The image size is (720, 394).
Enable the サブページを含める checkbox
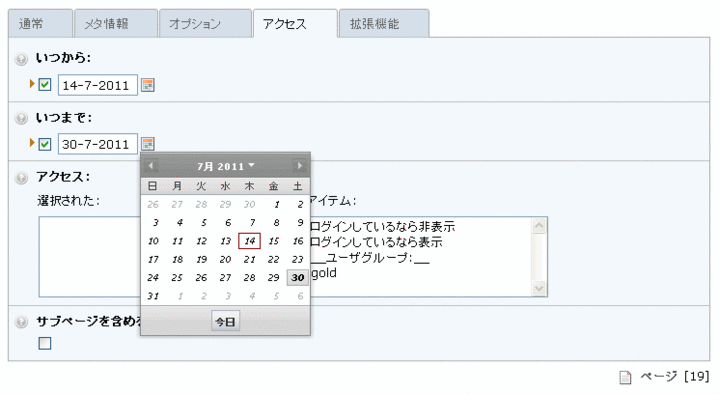click(45, 343)
